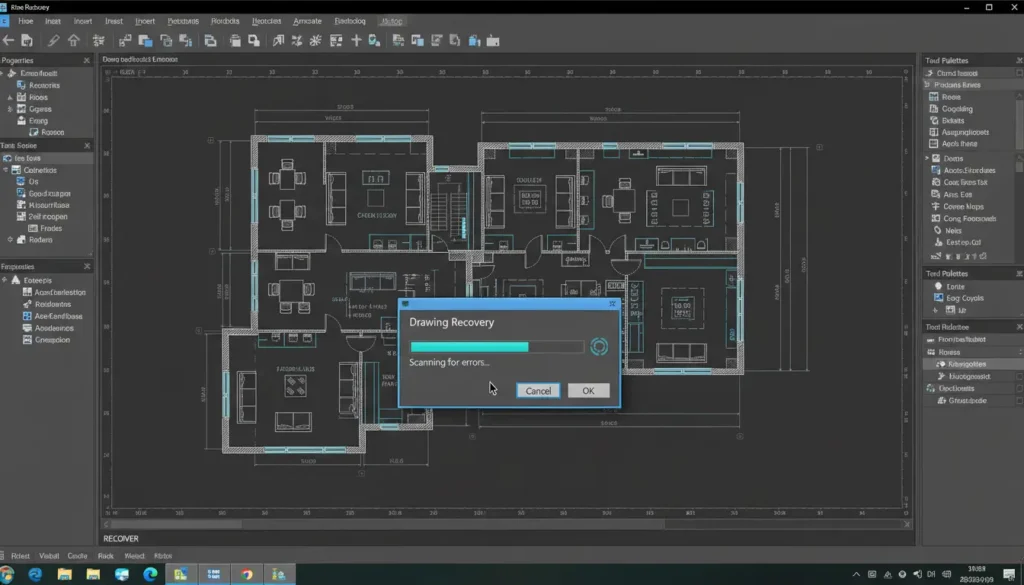This screenshot has width=1024, height=585.
Task: Click the house-shaped up arrow toolbar icon
Action: pyautogui.click(x=75, y=41)
